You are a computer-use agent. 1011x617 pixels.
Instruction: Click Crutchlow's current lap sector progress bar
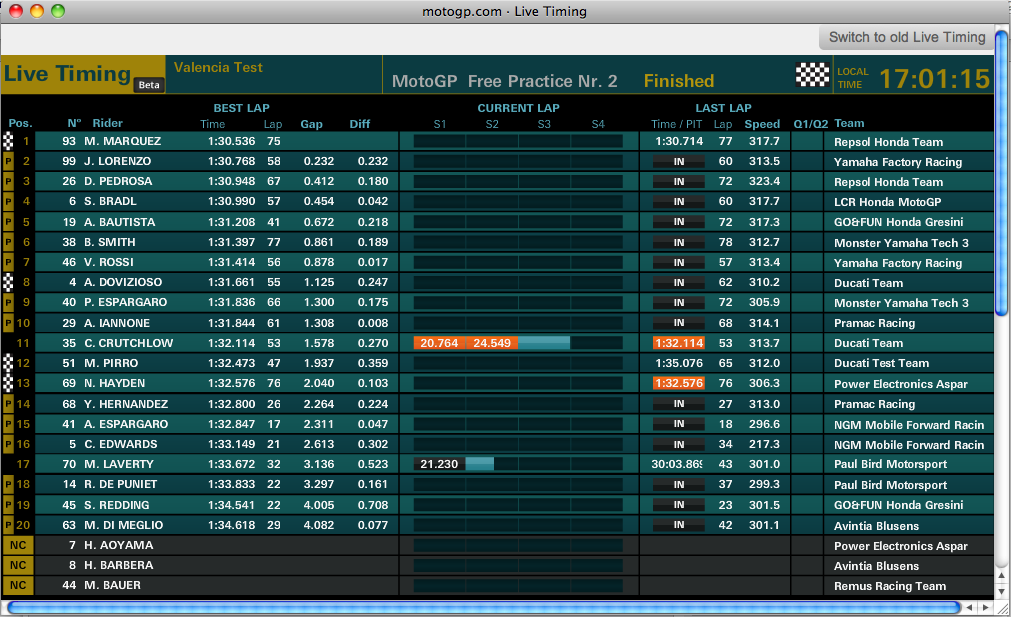[x=518, y=343]
